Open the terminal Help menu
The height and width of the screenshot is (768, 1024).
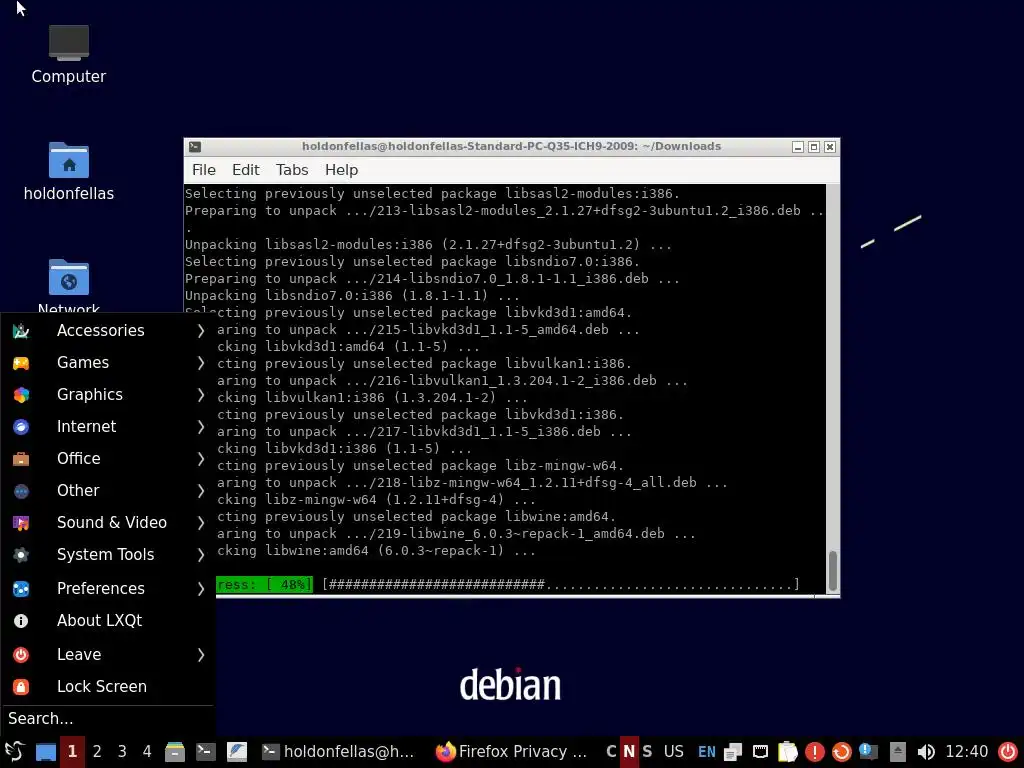tap(342, 170)
